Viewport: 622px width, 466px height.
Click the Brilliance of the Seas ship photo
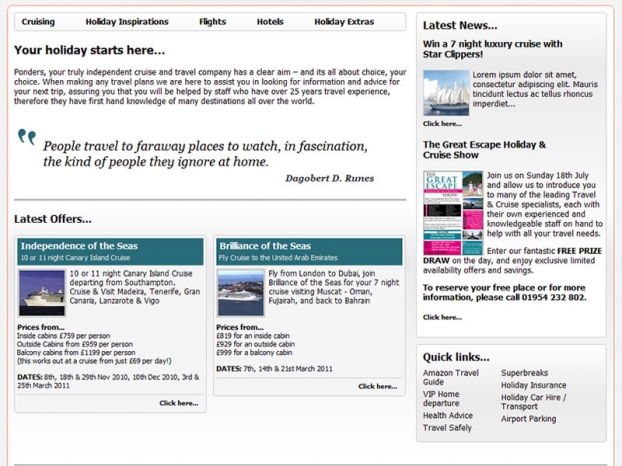pyautogui.click(x=240, y=293)
